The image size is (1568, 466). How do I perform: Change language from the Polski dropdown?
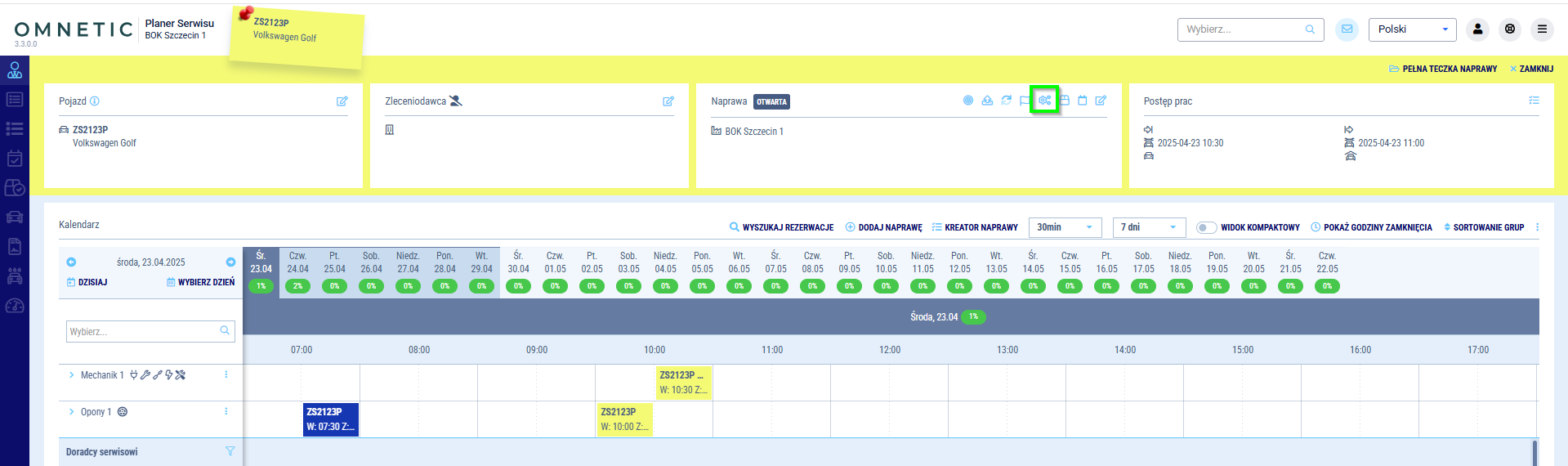[x=1412, y=29]
